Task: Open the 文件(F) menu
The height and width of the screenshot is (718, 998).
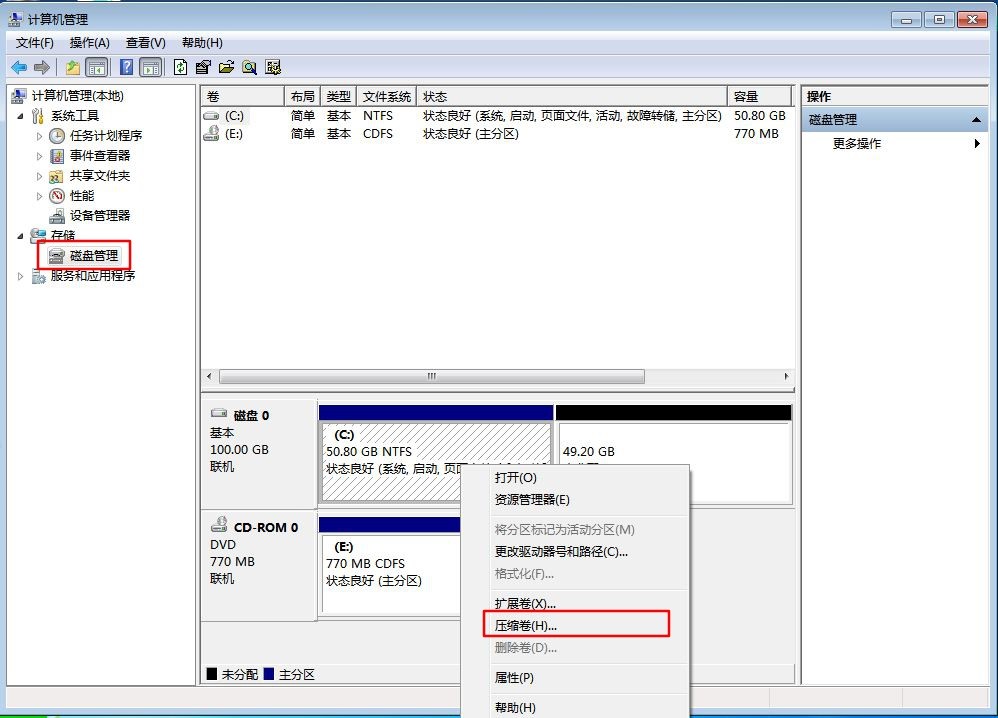Action: click(34, 43)
